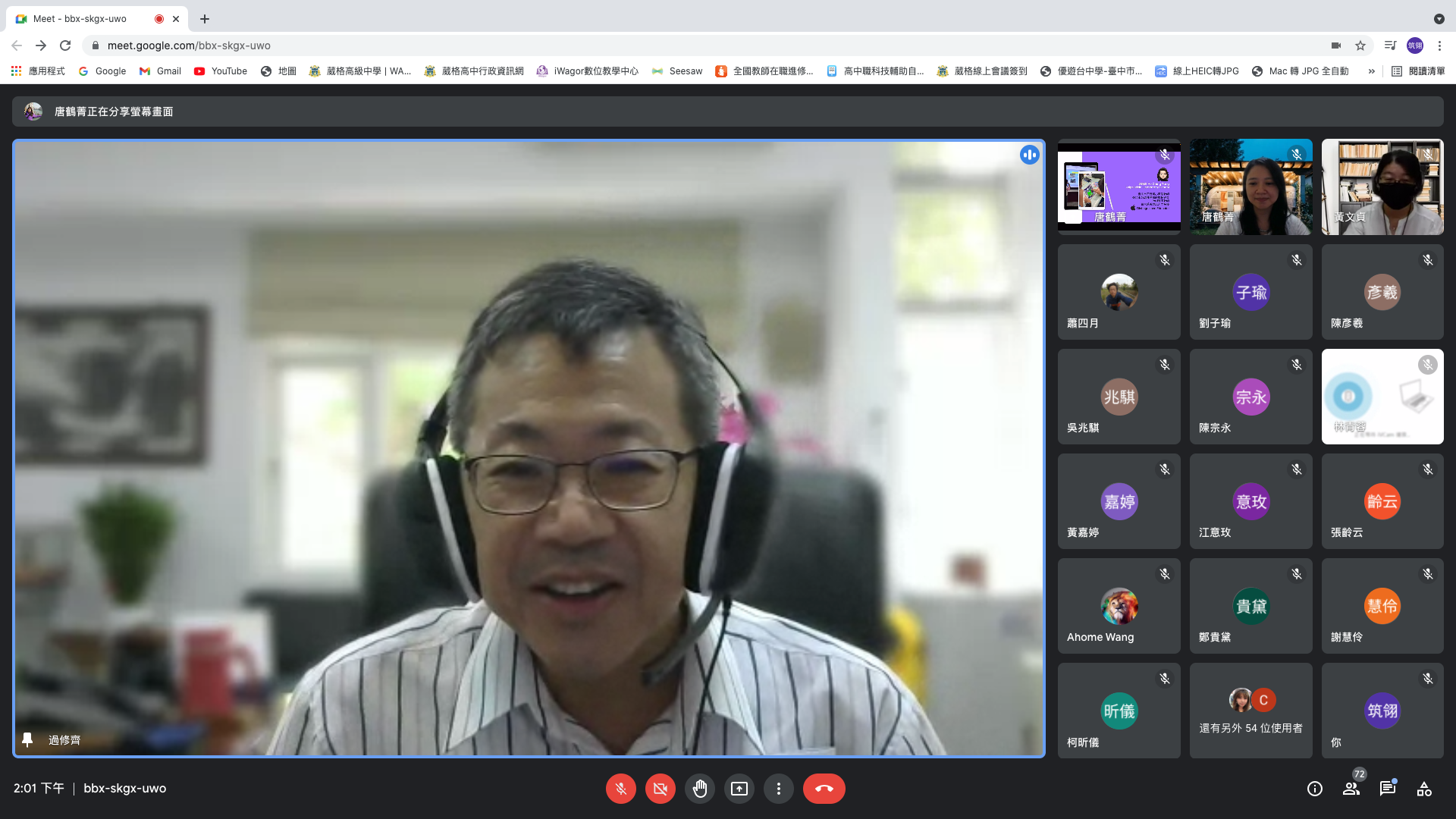Open a new browser tab
This screenshot has width=1456, height=819.
[205, 19]
